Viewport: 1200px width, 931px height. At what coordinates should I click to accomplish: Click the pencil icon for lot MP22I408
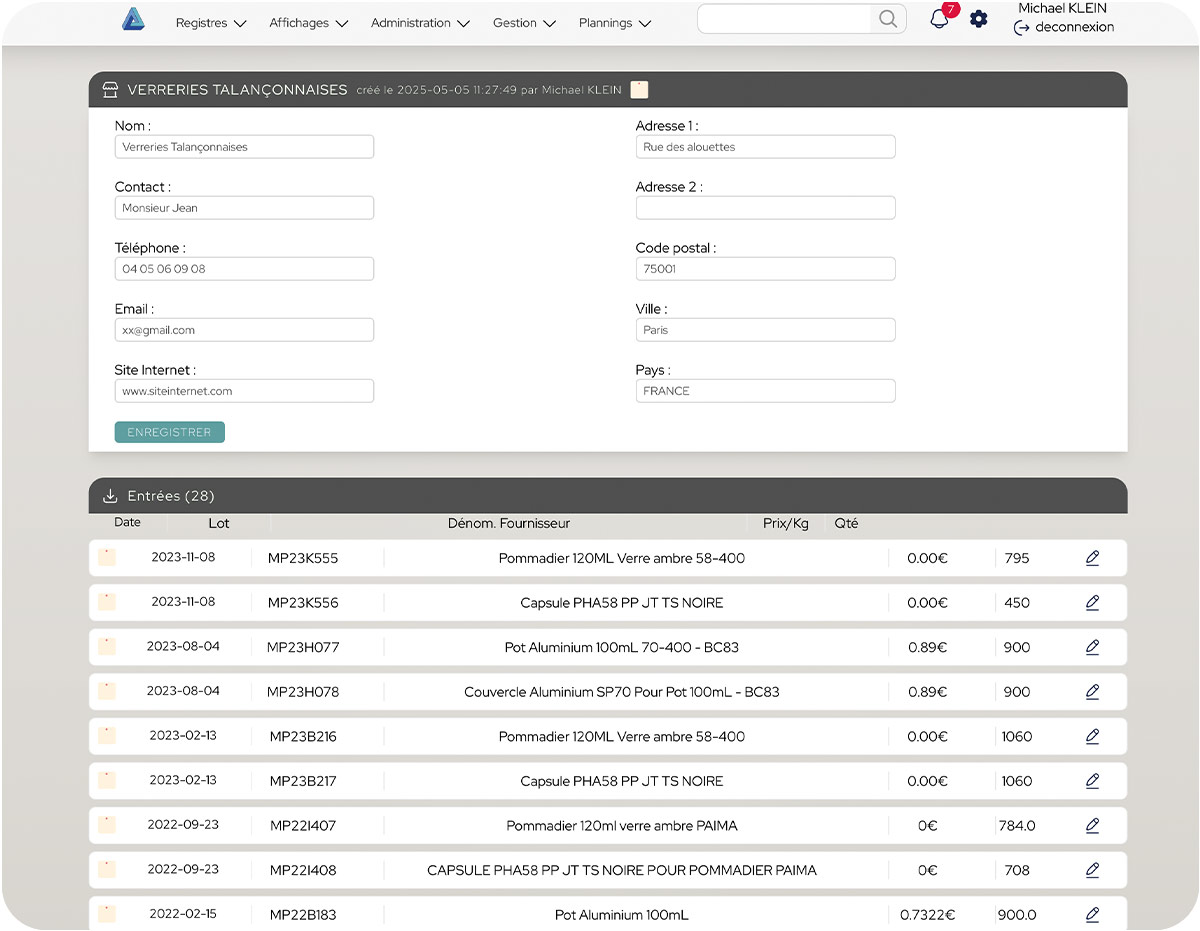click(1092, 870)
